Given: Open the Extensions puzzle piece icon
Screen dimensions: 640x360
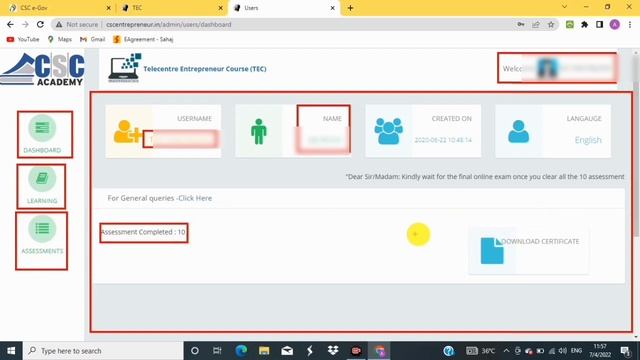Looking at the screenshot, I should tap(584, 24).
